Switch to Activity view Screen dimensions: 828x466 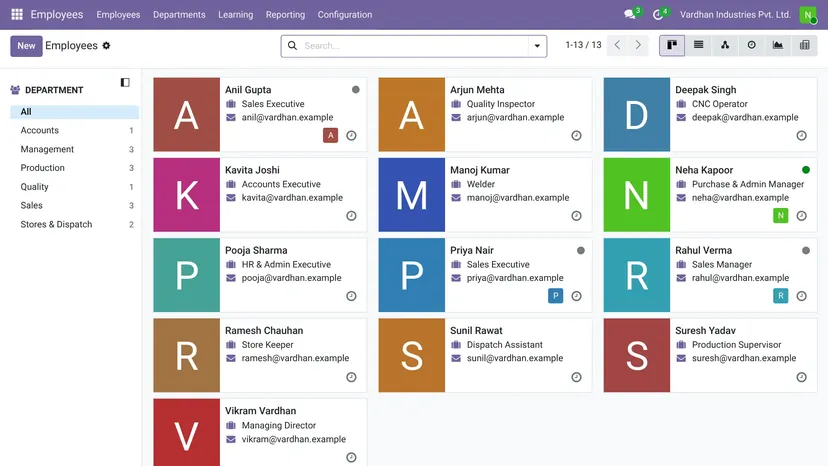(751, 45)
